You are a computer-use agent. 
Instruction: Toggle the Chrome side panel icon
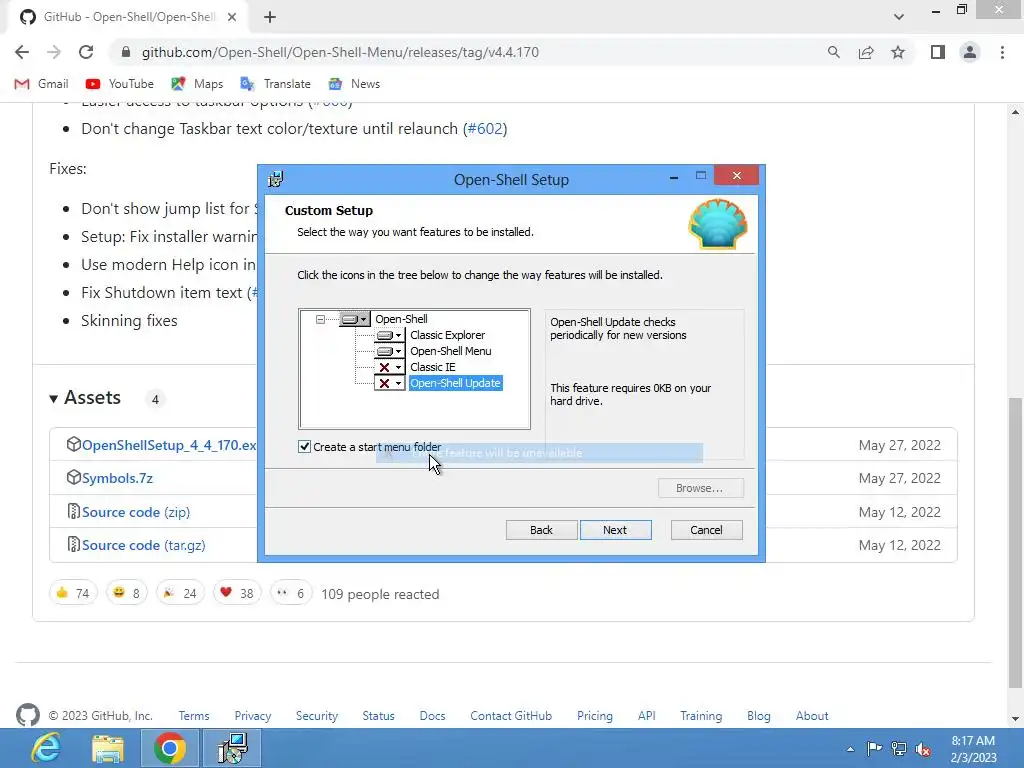tap(938, 52)
